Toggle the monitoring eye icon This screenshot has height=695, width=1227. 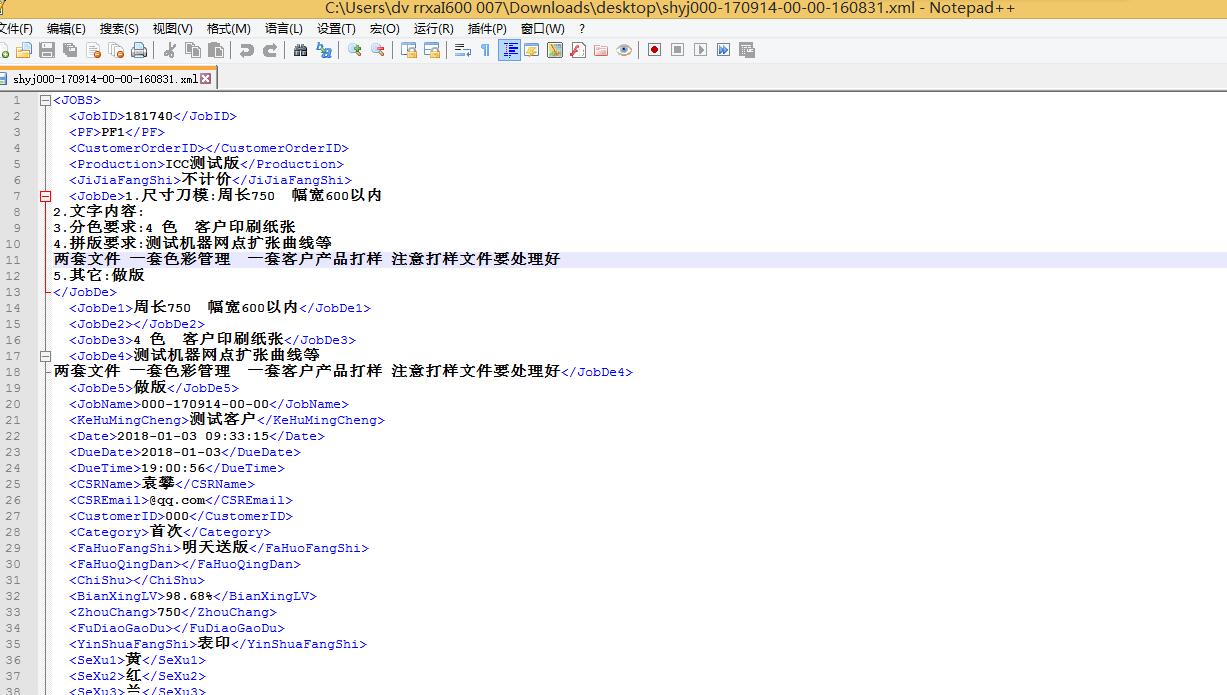coord(624,50)
